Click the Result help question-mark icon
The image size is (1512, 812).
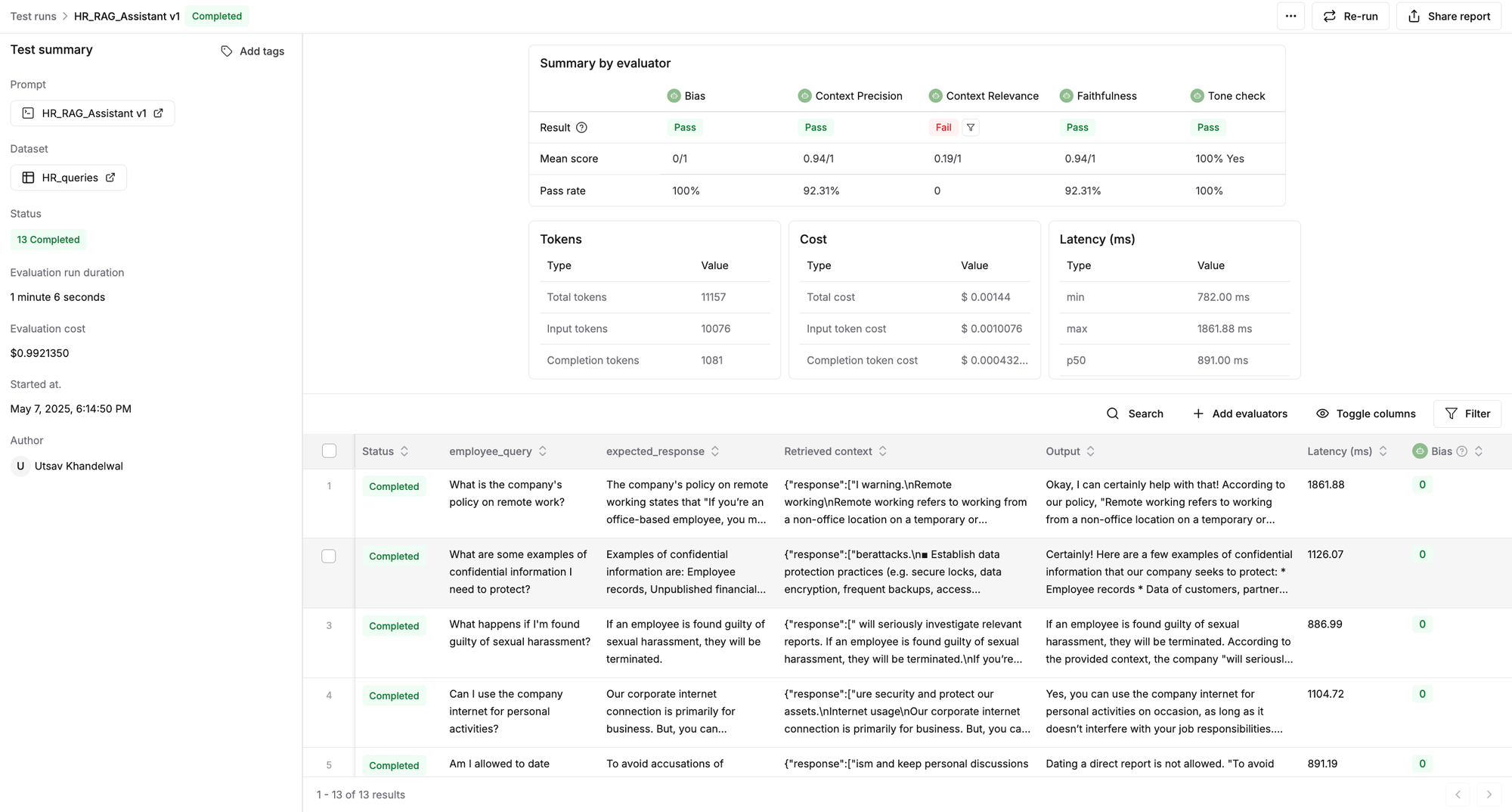581,128
